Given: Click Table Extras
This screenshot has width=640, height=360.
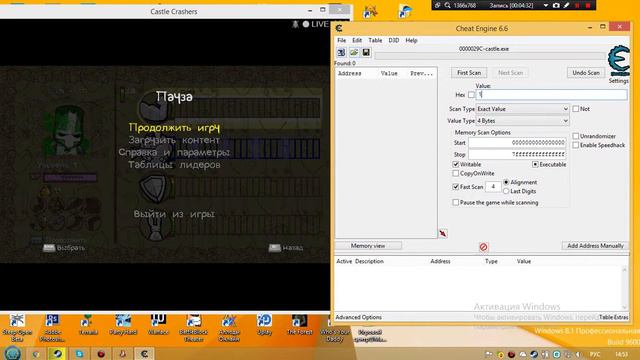Looking at the screenshot, I should (613, 317).
